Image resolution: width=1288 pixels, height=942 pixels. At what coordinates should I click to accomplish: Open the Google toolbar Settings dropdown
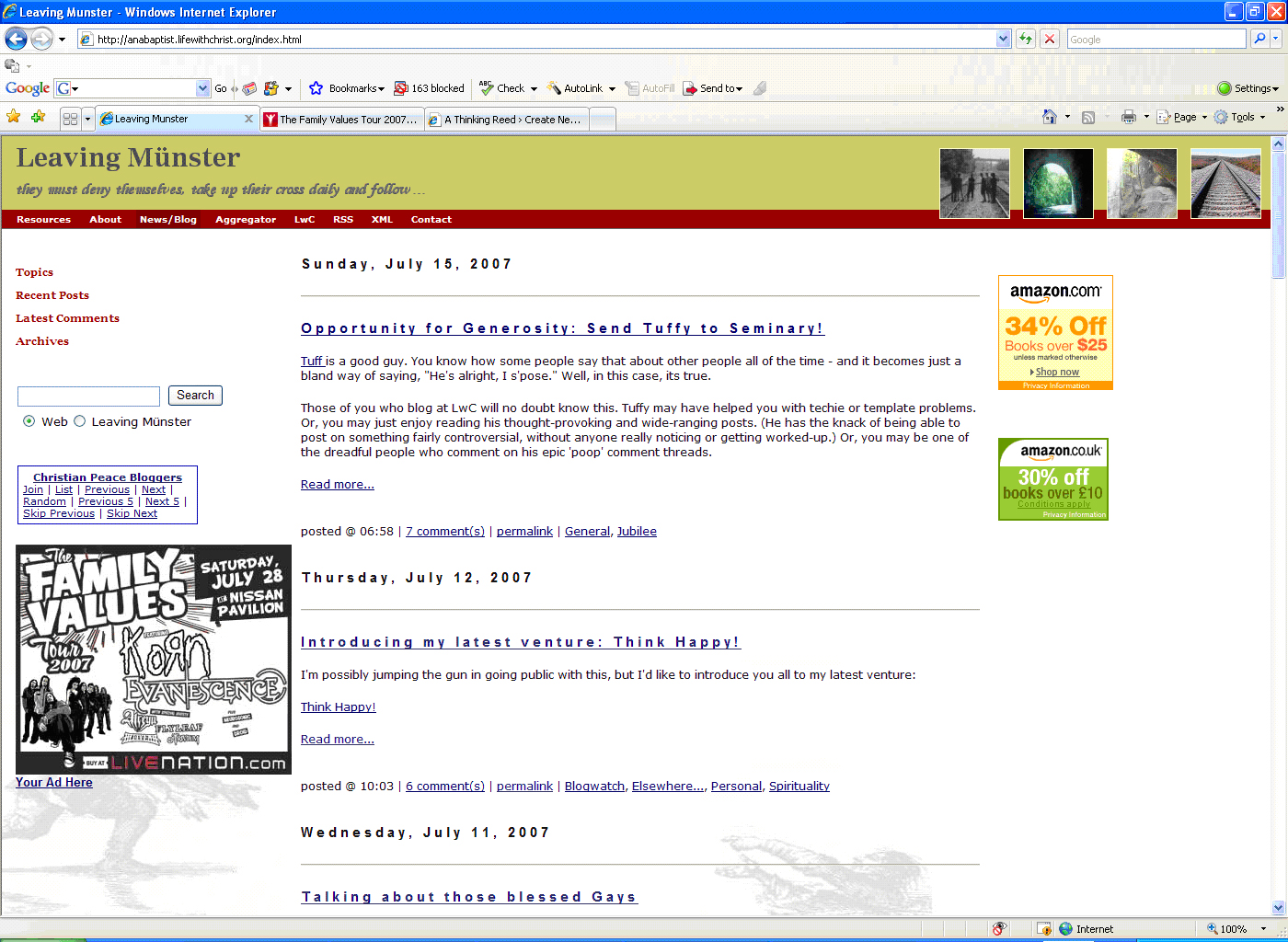point(1248,88)
